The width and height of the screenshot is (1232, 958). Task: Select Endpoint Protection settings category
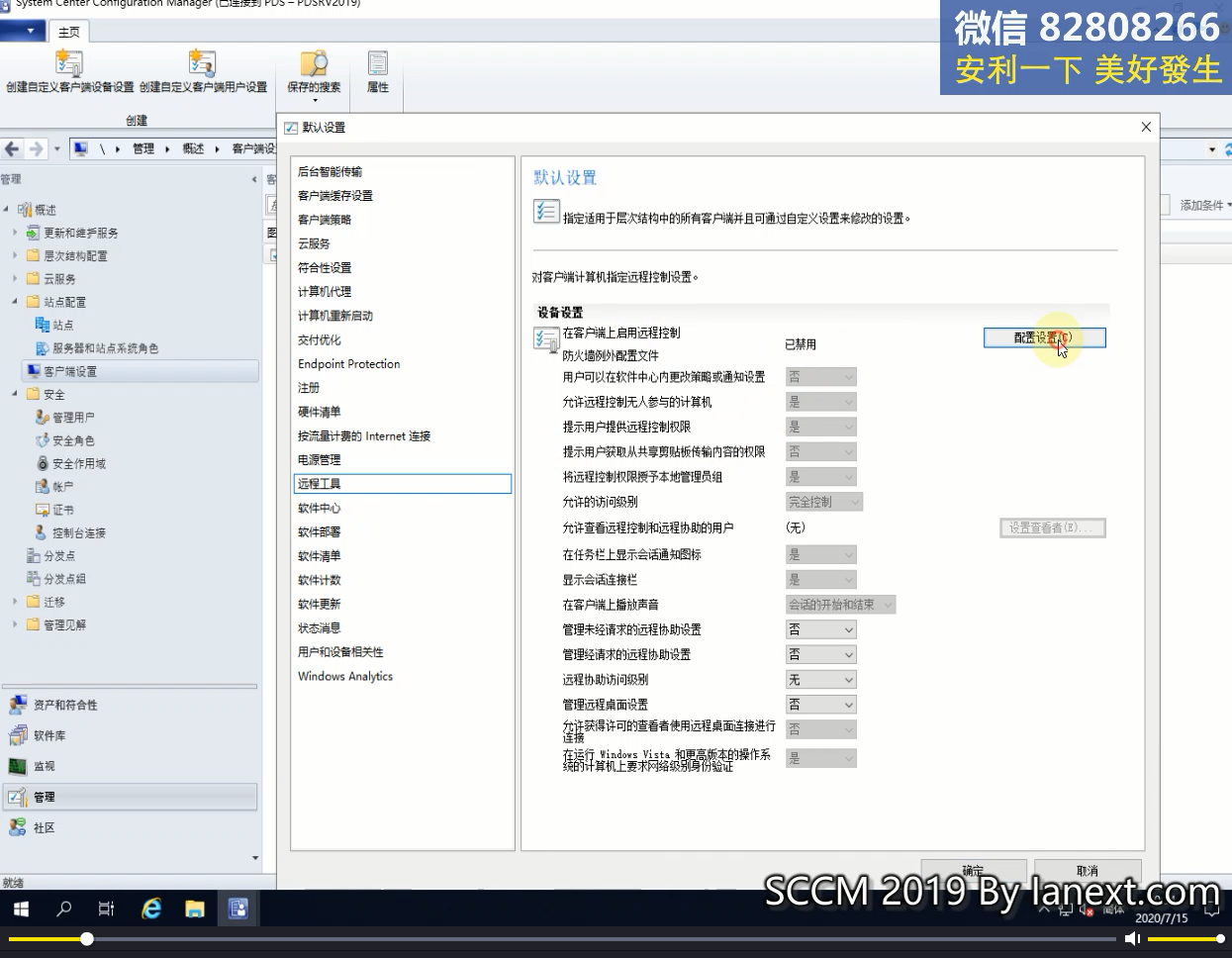coord(349,364)
